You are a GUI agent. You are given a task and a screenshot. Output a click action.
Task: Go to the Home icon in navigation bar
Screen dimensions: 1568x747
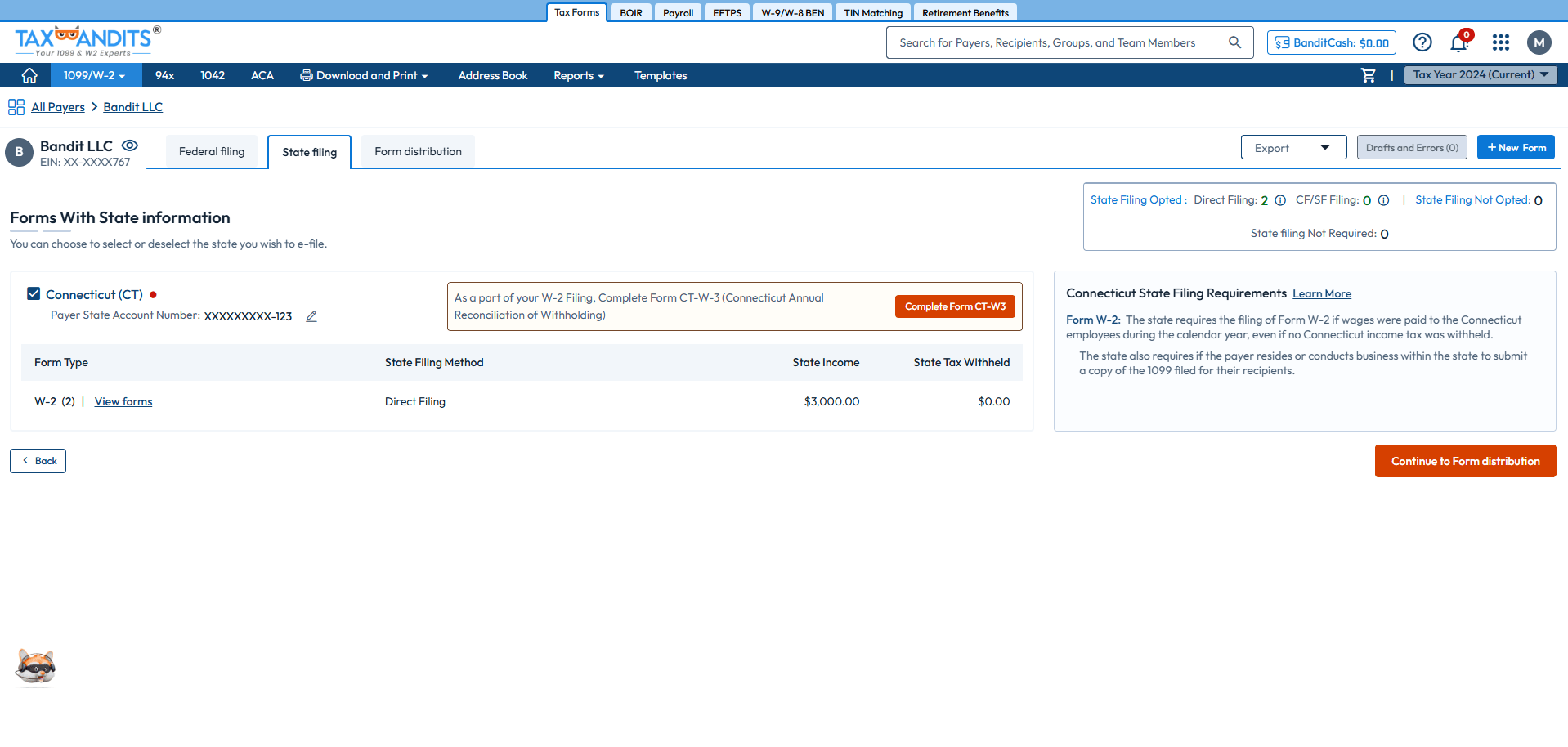[29, 75]
